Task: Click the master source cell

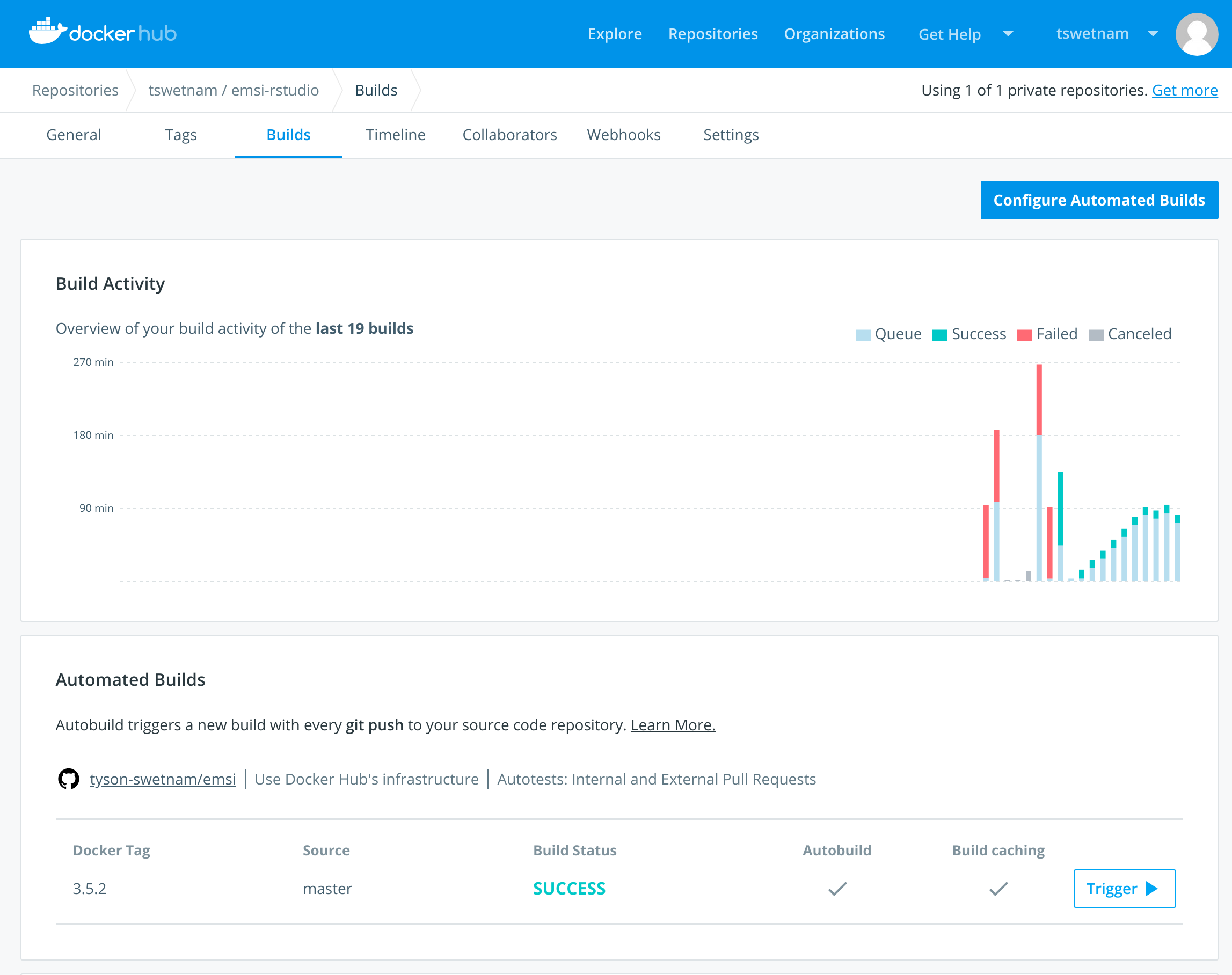Action: [327, 888]
